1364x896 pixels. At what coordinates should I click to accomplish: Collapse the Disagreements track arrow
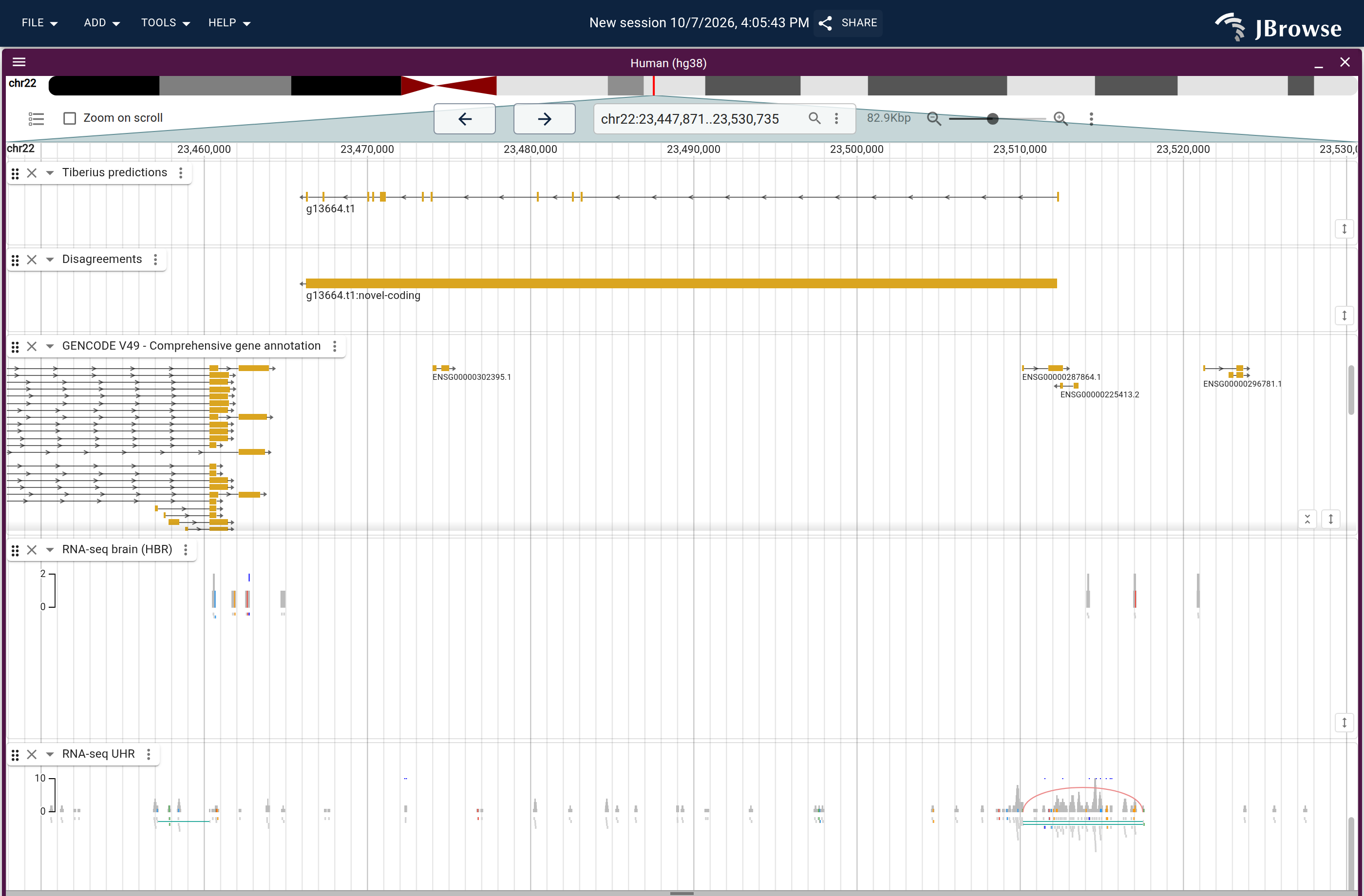pos(50,260)
